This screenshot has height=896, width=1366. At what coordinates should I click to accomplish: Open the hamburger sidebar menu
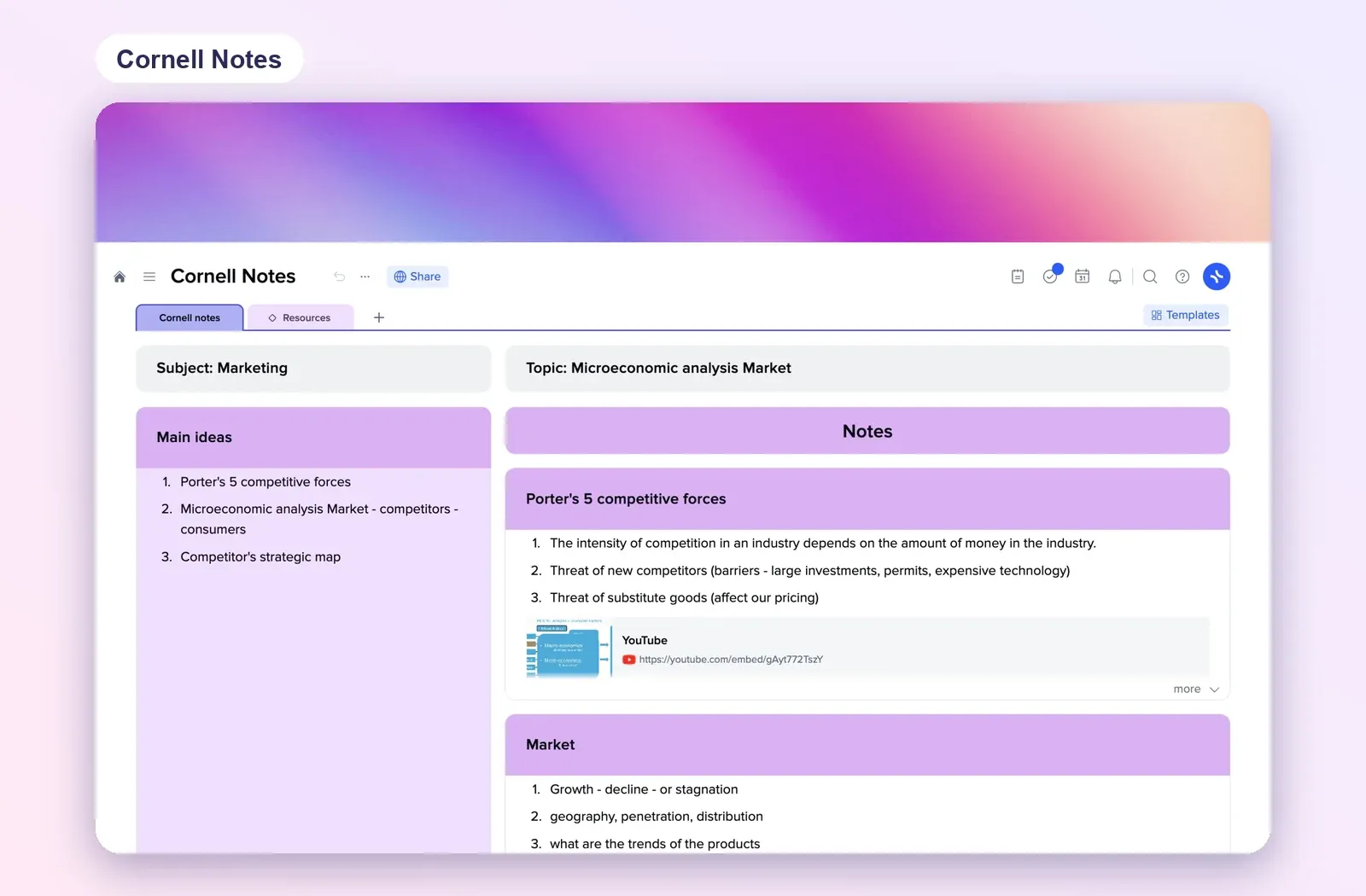(149, 276)
